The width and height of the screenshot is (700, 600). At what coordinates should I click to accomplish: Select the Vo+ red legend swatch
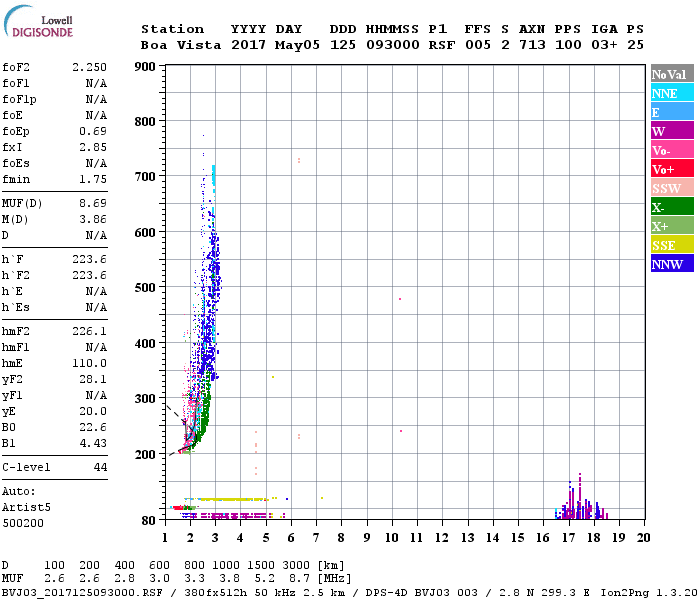672,169
